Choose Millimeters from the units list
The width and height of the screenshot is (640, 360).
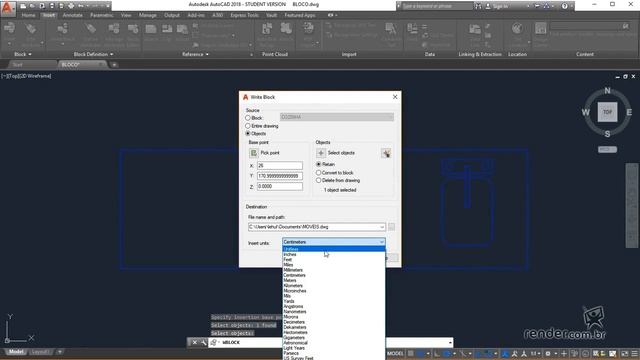click(333, 270)
